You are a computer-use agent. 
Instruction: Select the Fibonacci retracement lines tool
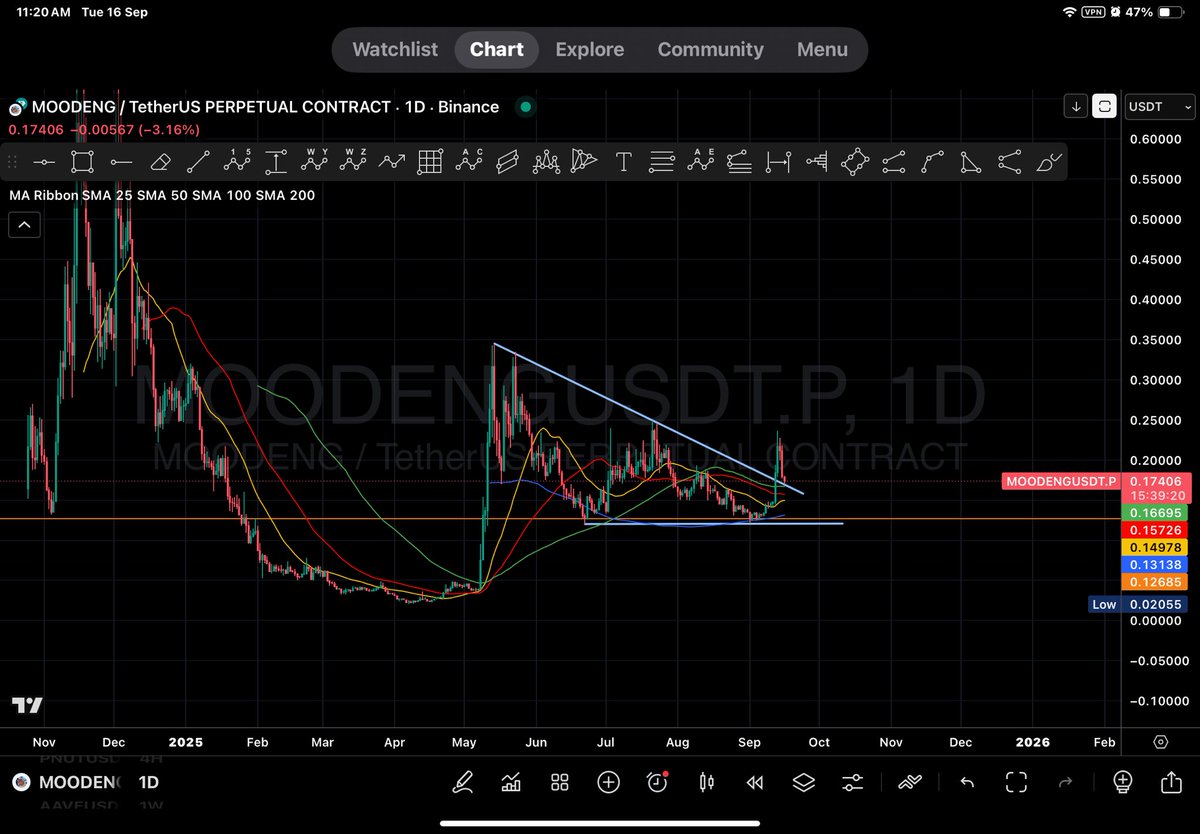[662, 161]
